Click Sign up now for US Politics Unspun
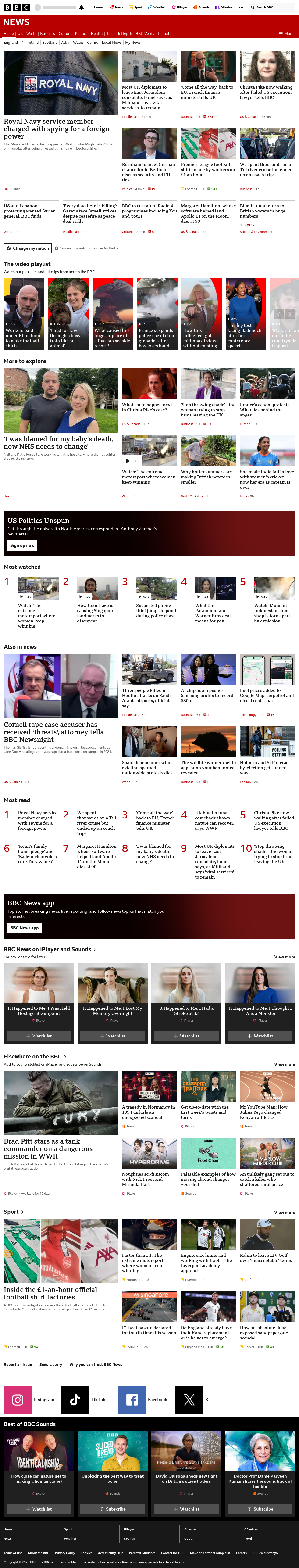Image resolution: width=299 pixels, height=1568 pixels. tap(22, 545)
